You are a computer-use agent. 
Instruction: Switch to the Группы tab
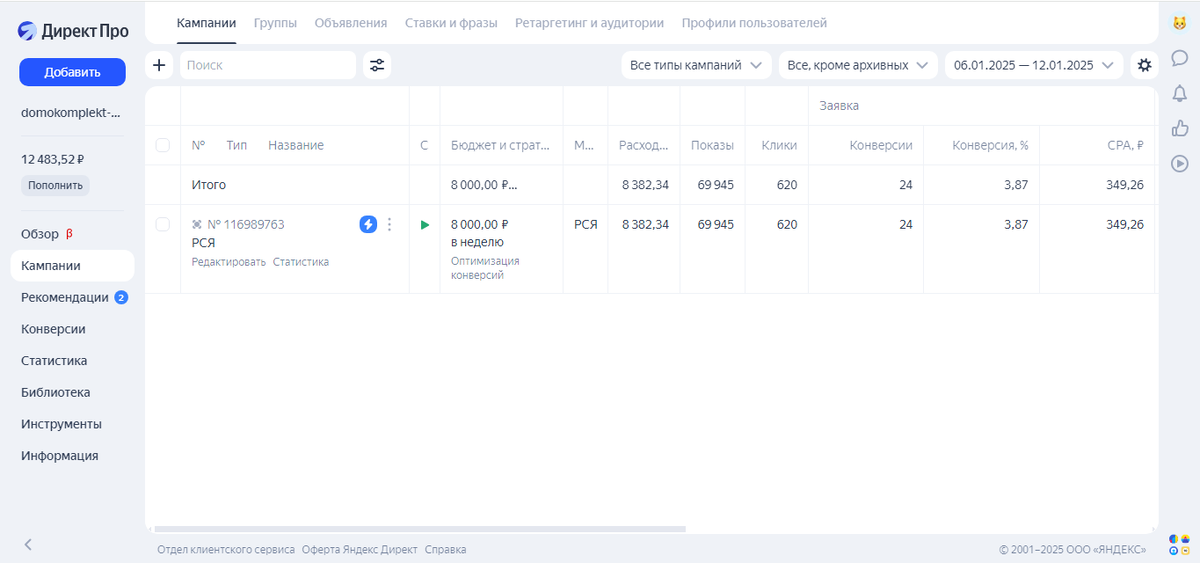(275, 23)
